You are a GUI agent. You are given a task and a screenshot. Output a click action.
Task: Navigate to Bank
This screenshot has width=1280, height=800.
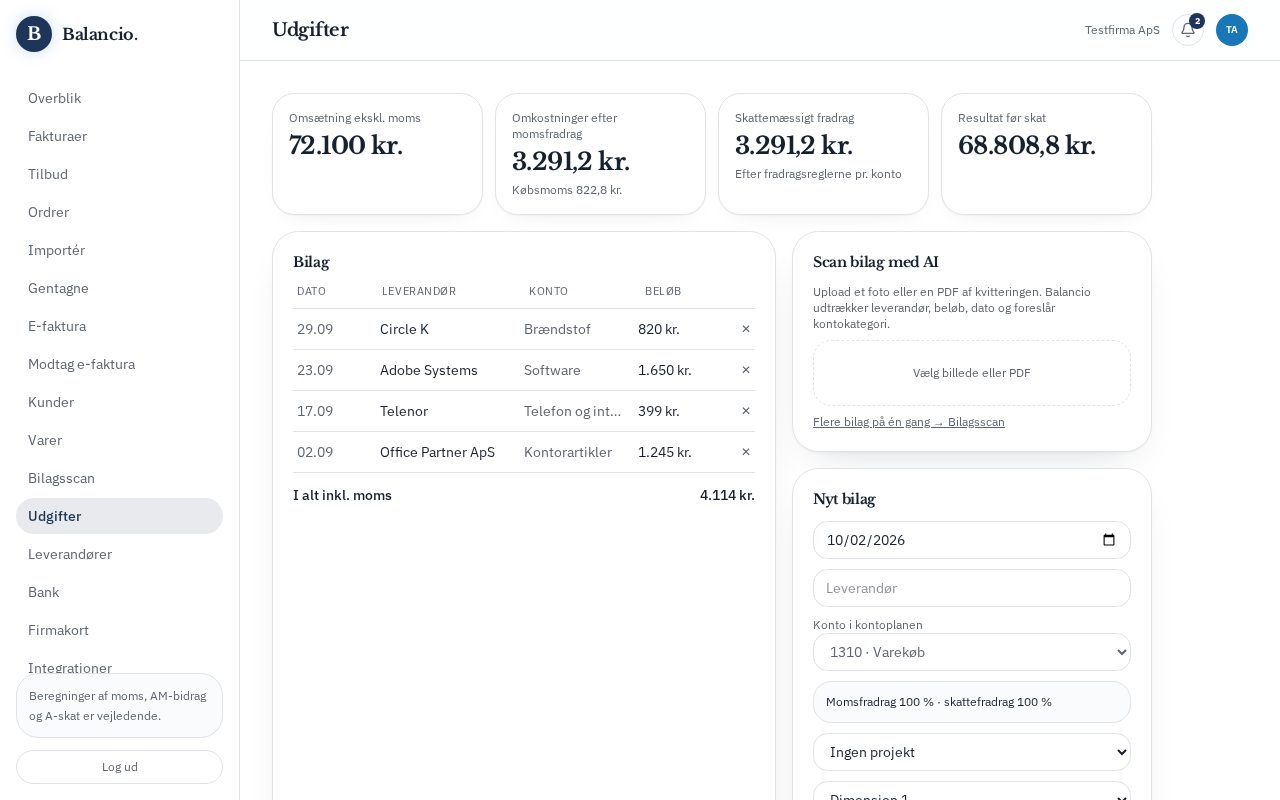pyautogui.click(x=119, y=592)
